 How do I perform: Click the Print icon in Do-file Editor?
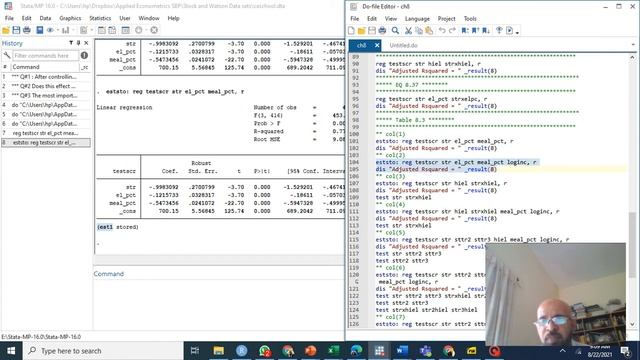(382, 31)
